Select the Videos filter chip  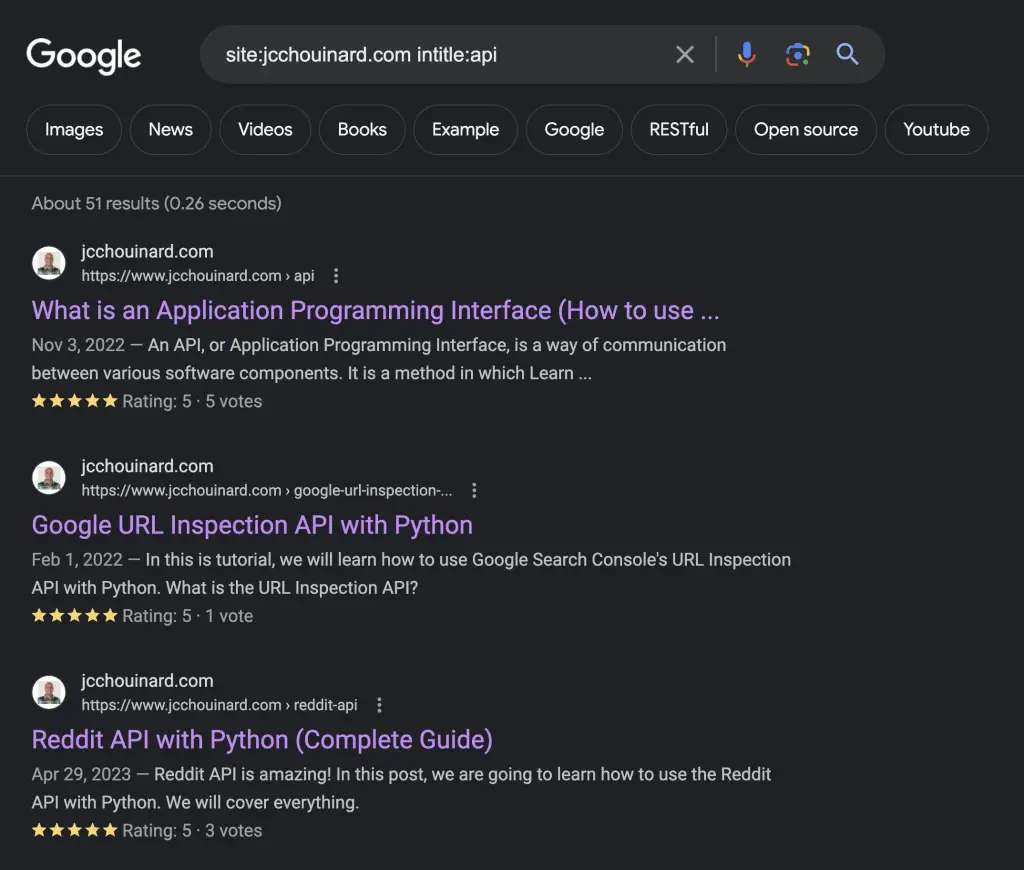tap(265, 129)
